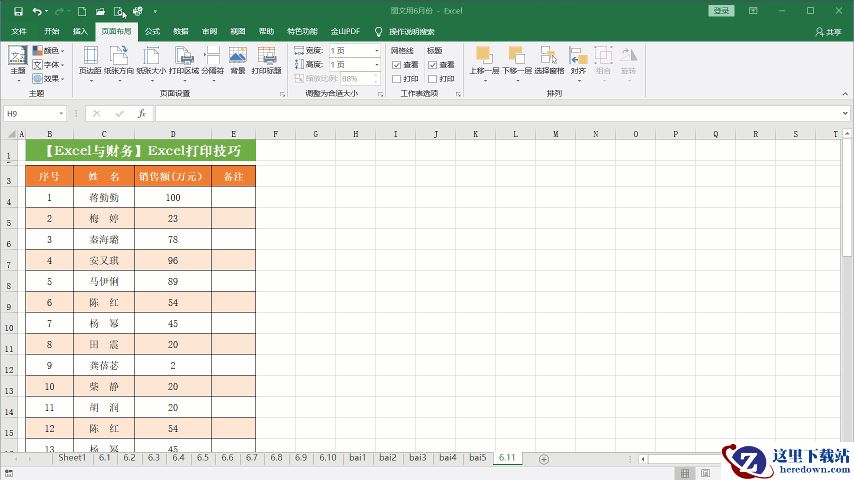Screen dimensions: 854x480
Task: Switch to Normal view icon in status bar
Action: (685, 473)
